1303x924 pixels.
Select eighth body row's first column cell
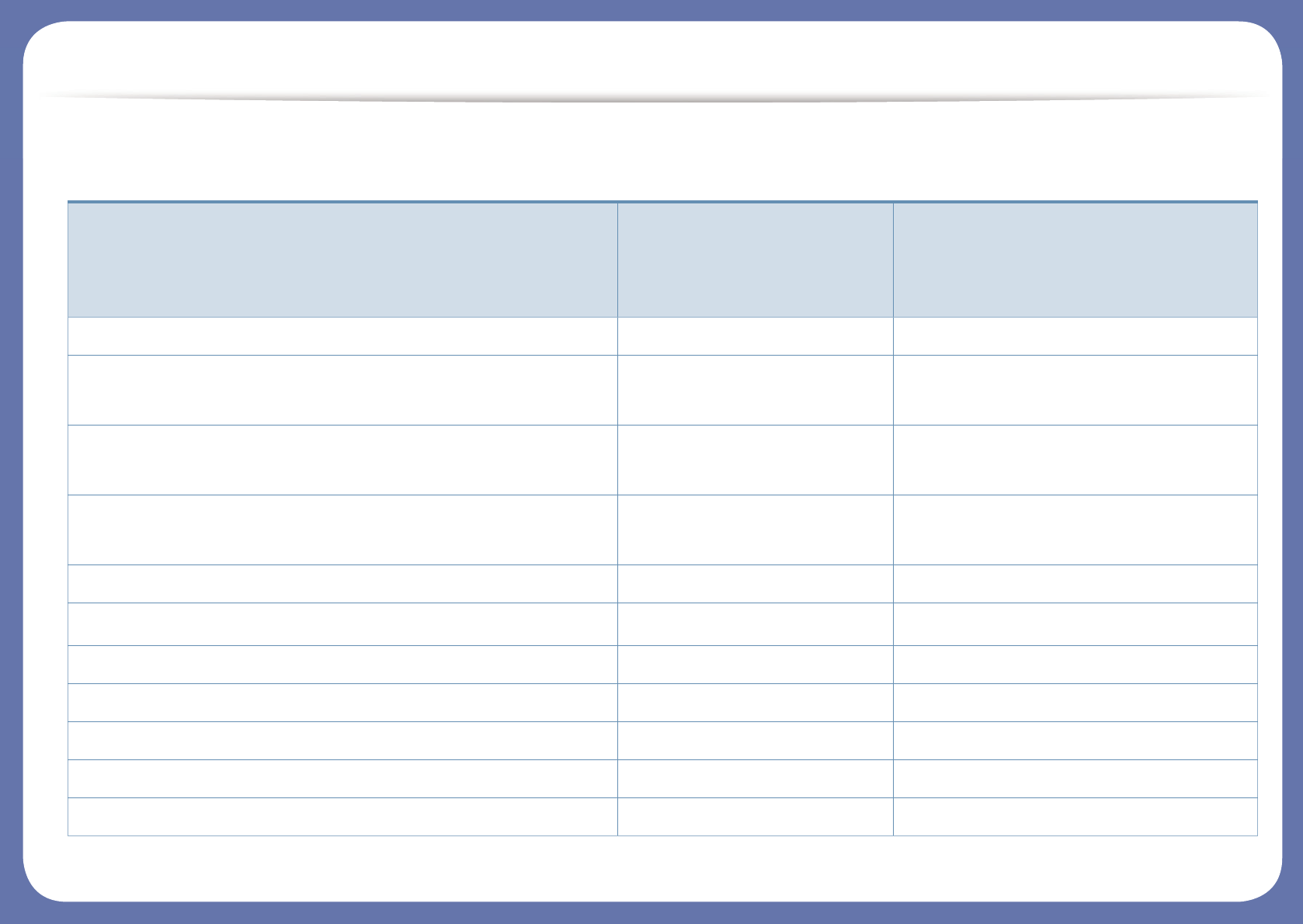tap(342, 703)
